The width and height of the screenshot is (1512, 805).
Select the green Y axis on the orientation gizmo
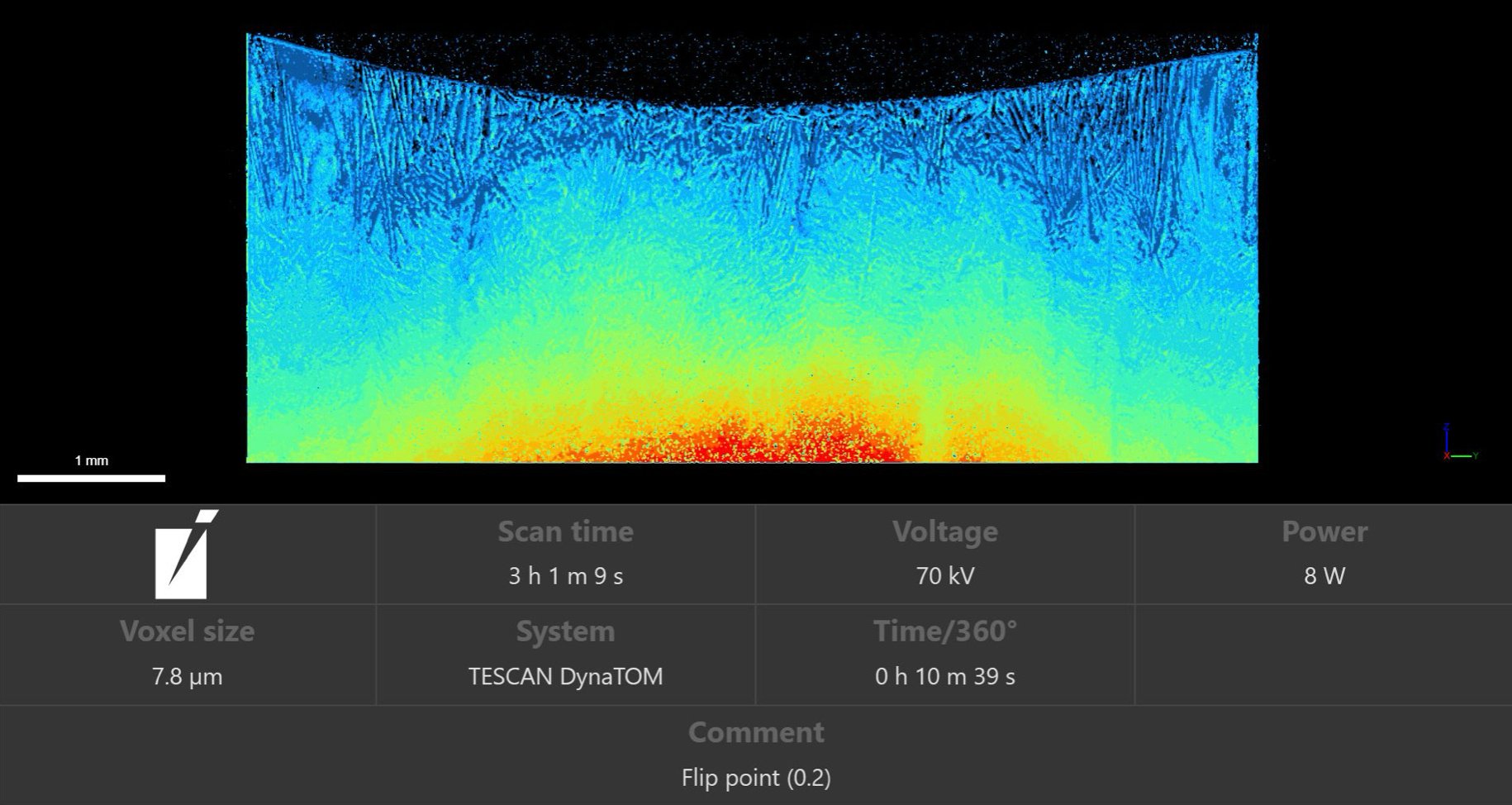pyautogui.click(x=1462, y=456)
